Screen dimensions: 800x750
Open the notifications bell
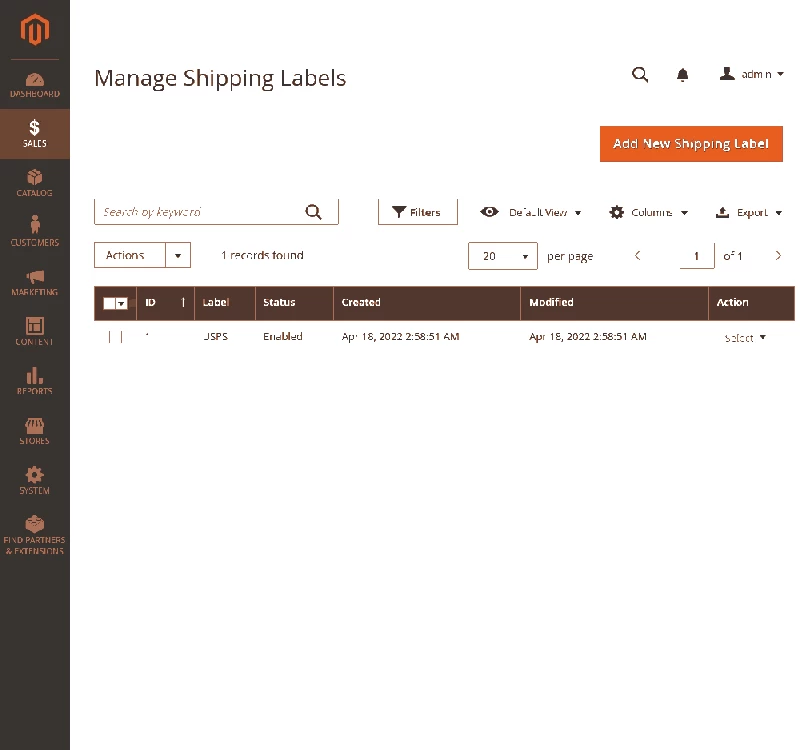click(683, 75)
